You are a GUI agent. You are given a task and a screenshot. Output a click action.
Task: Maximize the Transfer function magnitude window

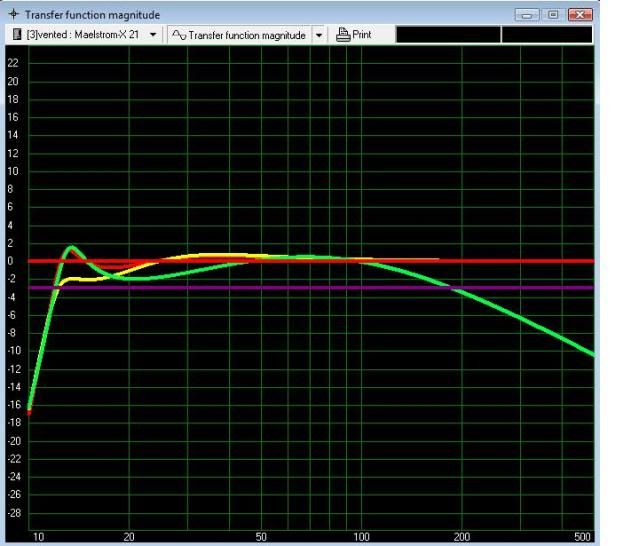pos(553,15)
